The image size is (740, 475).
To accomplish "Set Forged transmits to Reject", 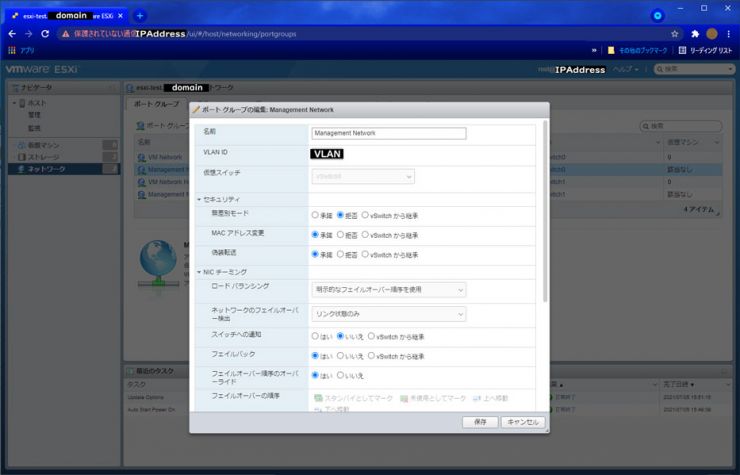I will pyautogui.click(x=340, y=254).
